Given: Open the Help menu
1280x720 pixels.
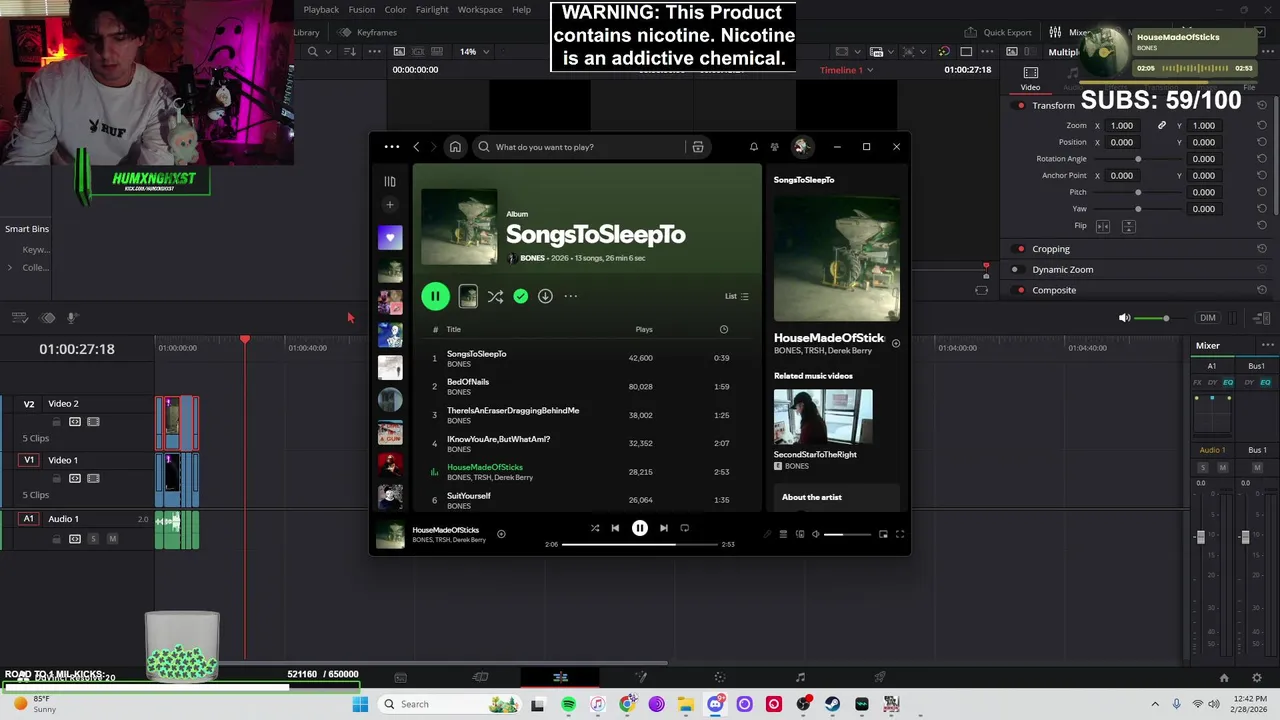Looking at the screenshot, I should pyautogui.click(x=522, y=10).
